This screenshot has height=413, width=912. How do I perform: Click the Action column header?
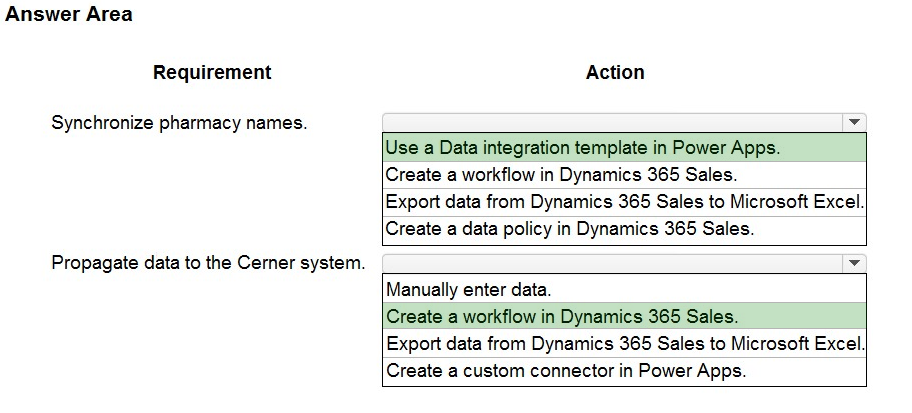[x=615, y=72]
